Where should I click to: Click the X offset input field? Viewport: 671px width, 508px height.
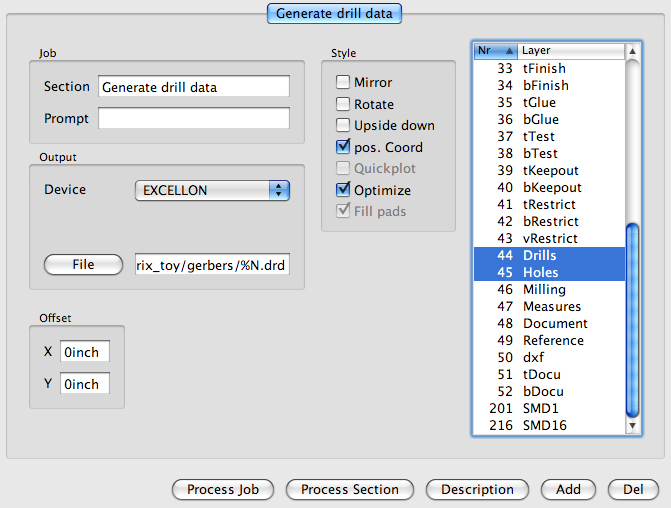[85, 352]
